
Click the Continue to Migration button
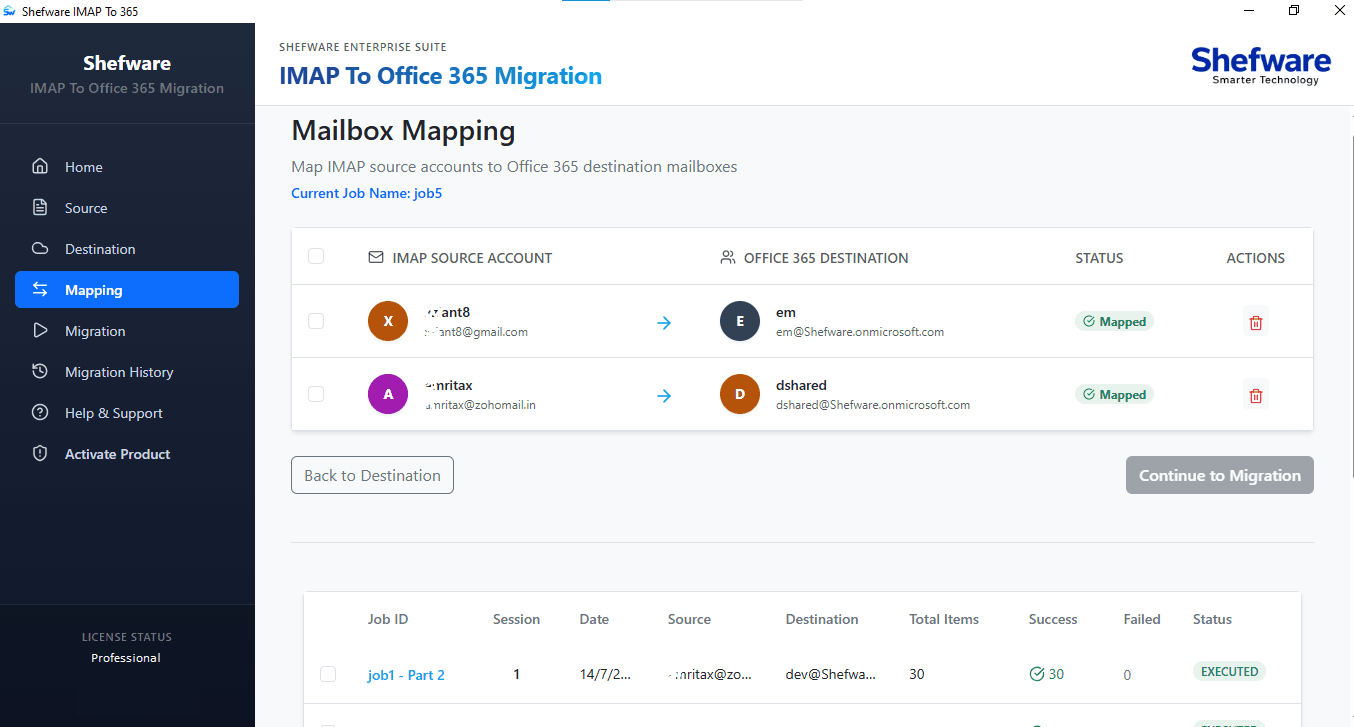pyautogui.click(x=1220, y=475)
